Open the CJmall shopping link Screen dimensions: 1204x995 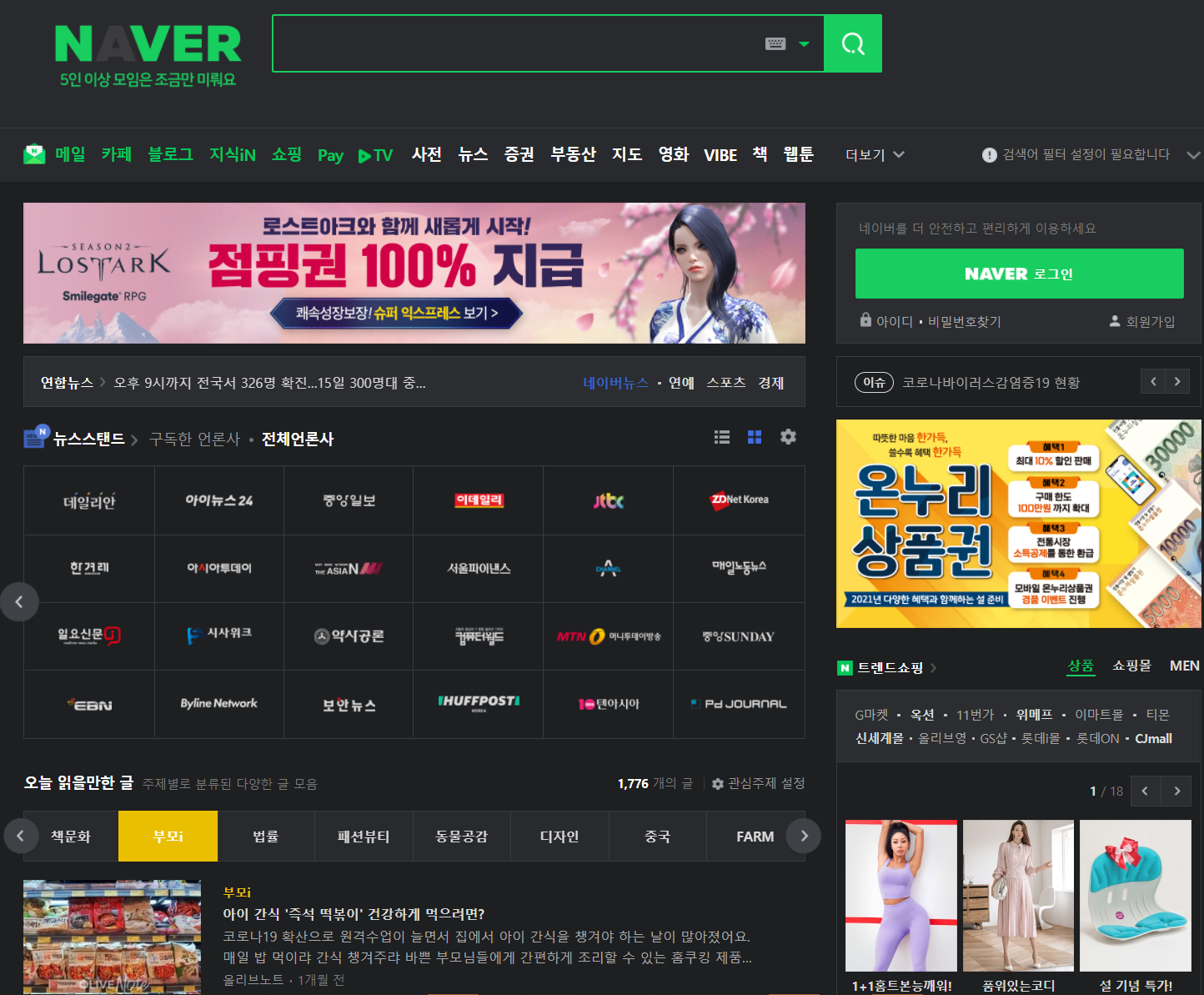click(x=1153, y=738)
